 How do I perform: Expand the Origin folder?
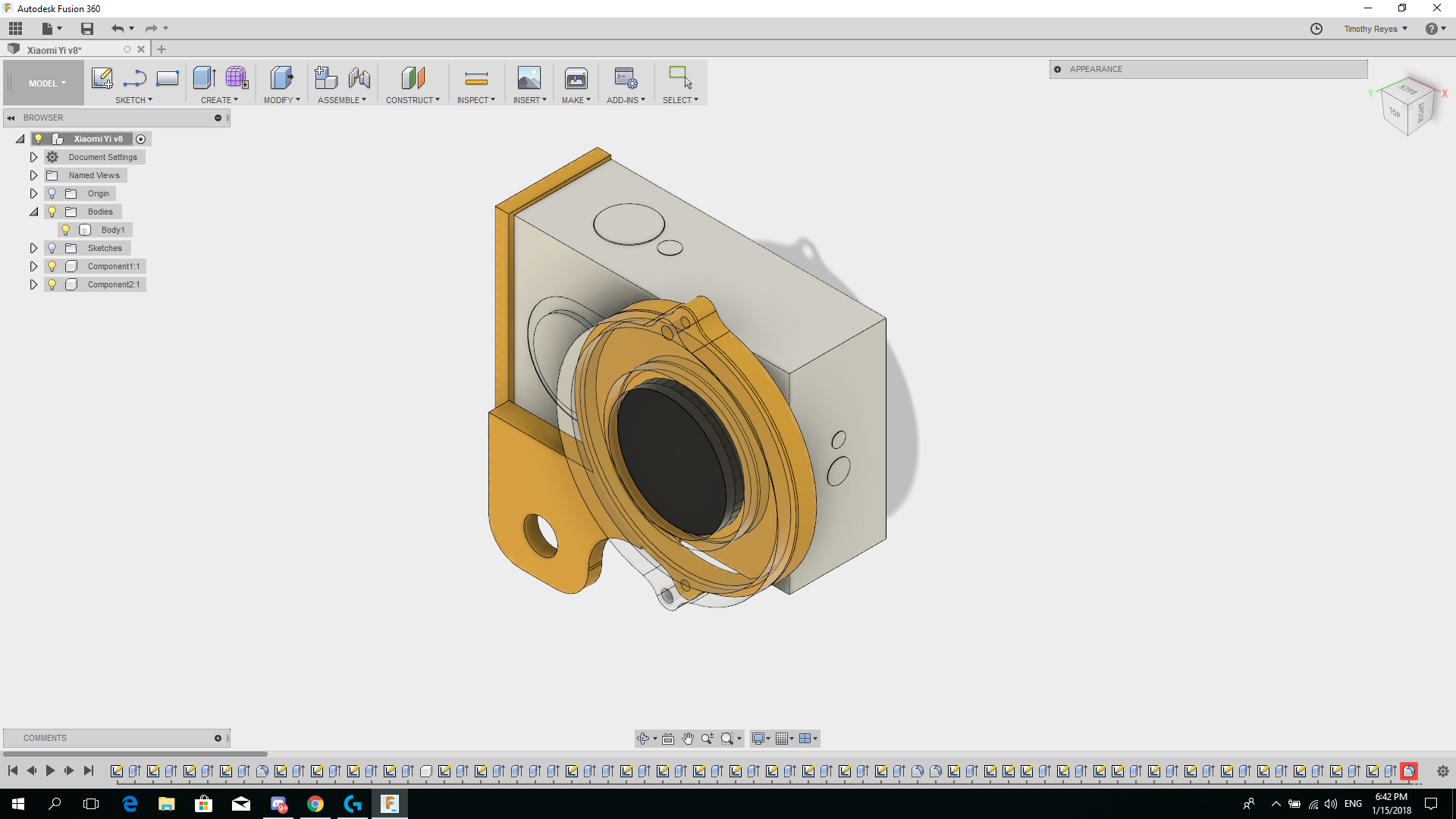pos(33,193)
